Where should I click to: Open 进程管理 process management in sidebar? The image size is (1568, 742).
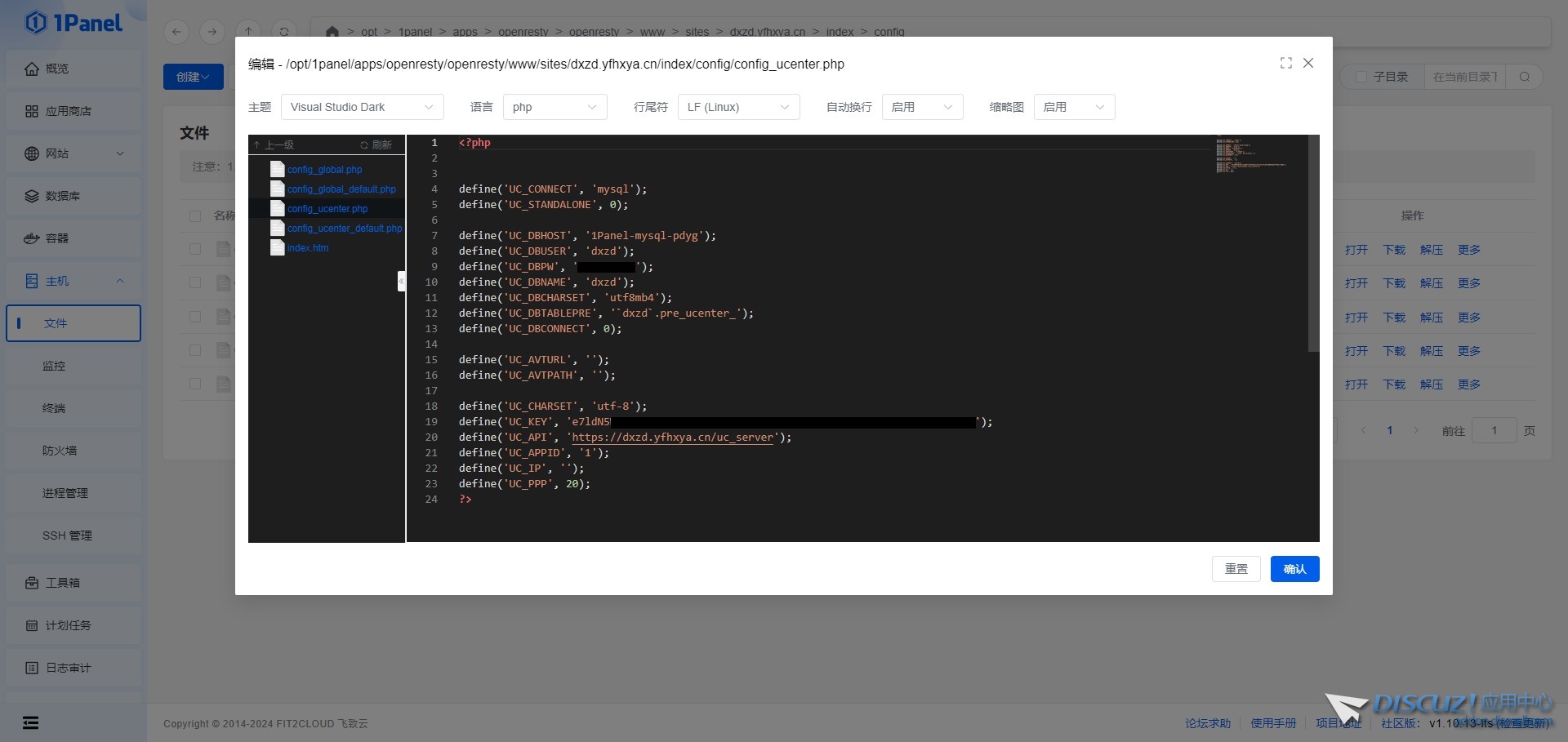(x=73, y=493)
